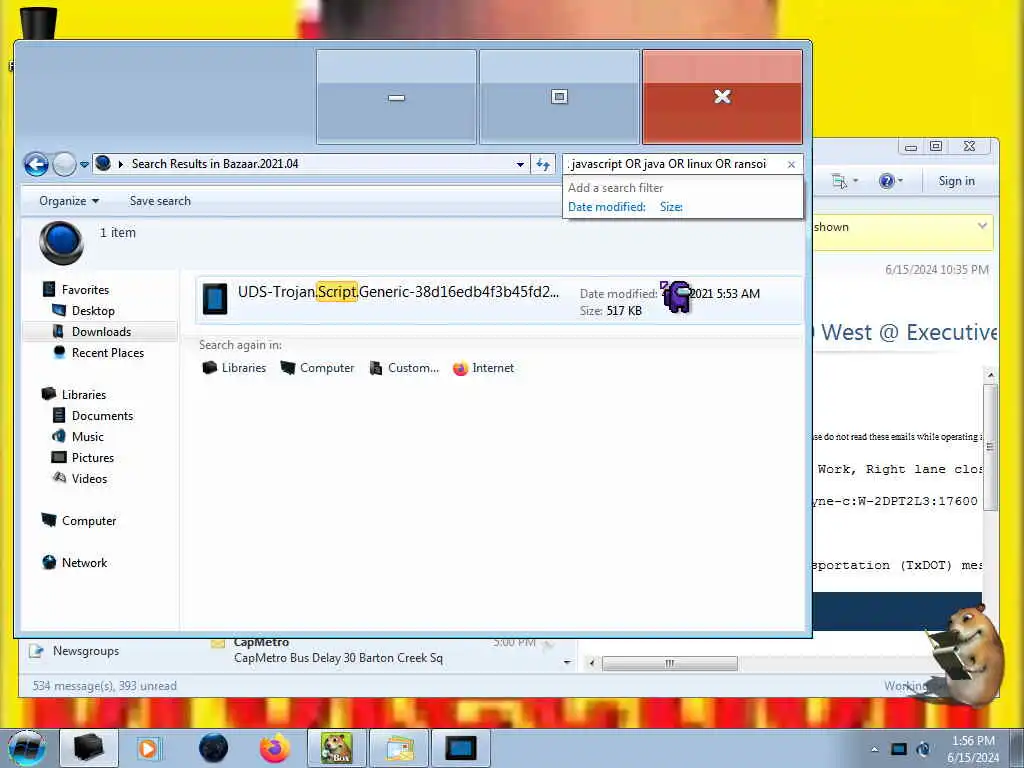Viewport: 1024px width, 768px height.
Task: Click the mail window horizontal scrollbar
Action: 669,664
